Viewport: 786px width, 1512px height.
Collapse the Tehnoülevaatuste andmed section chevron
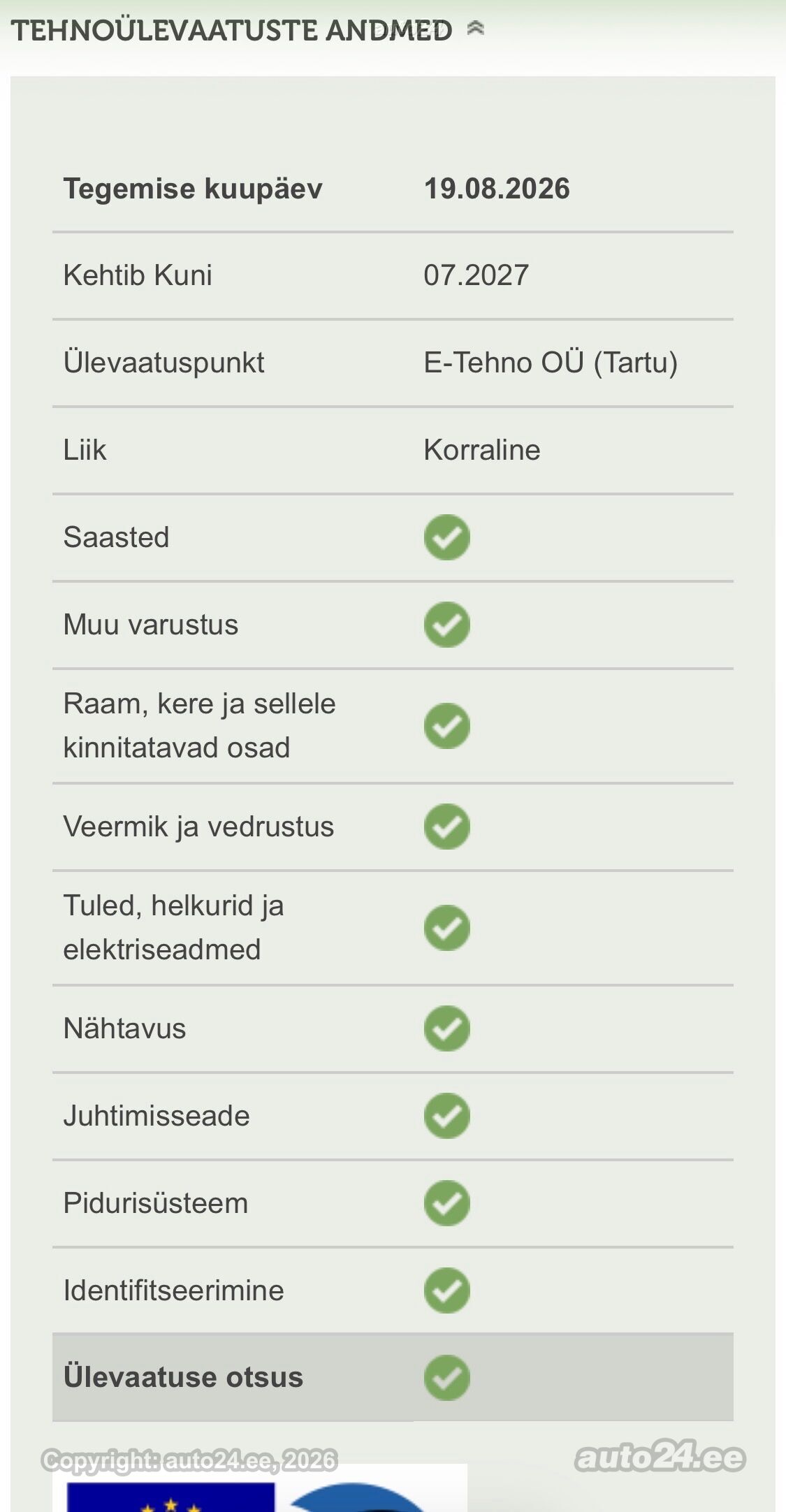pos(476,29)
